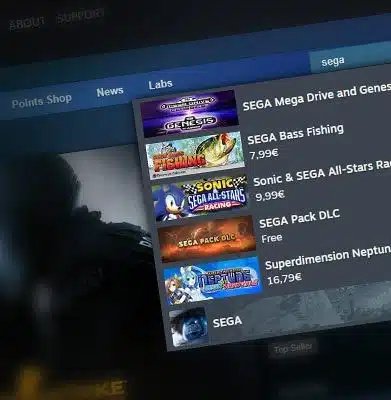Open Sonic & SEGA All-Stars Racing thumbnail
This screenshot has width=391, height=400.
point(200,198)
